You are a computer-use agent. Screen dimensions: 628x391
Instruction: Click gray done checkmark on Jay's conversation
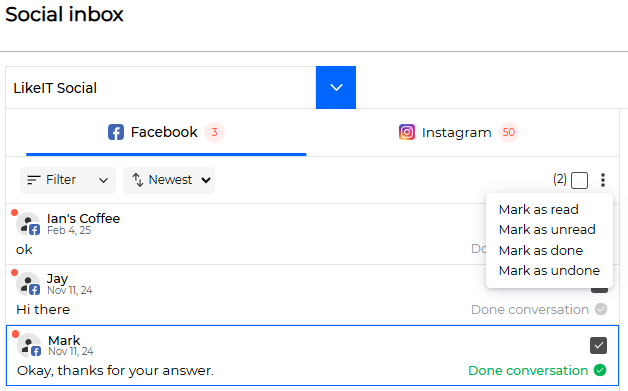tap(601, 309)
